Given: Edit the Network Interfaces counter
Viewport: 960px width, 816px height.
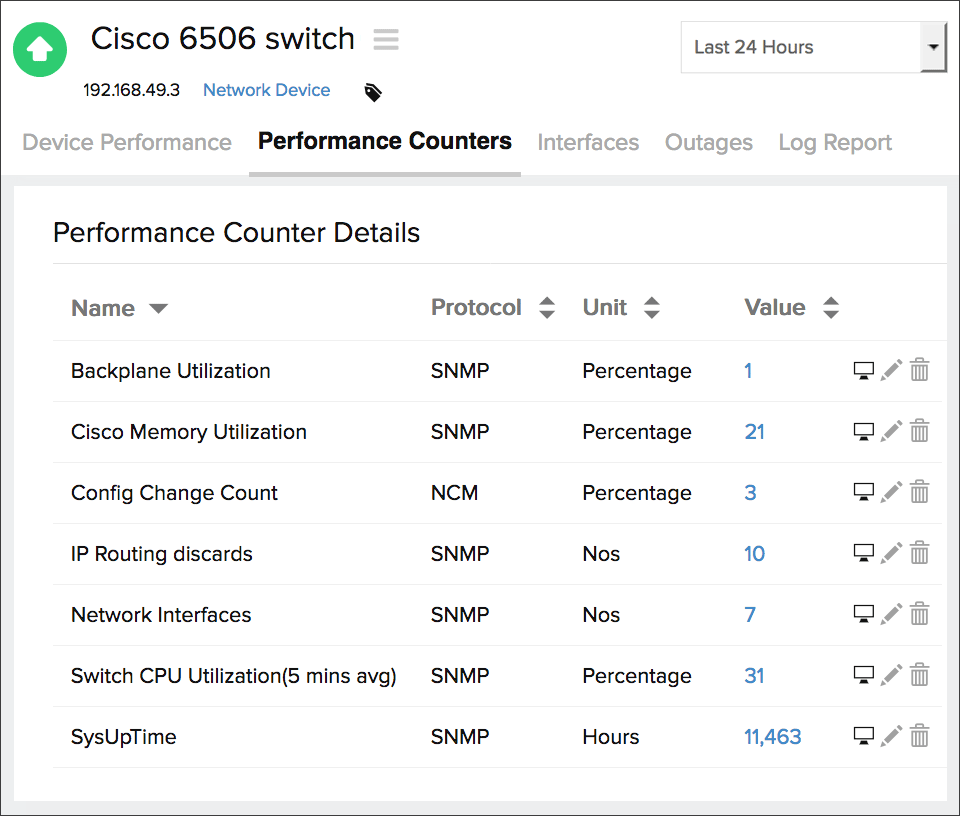Looking at the screenshot, I should point(891,614).
